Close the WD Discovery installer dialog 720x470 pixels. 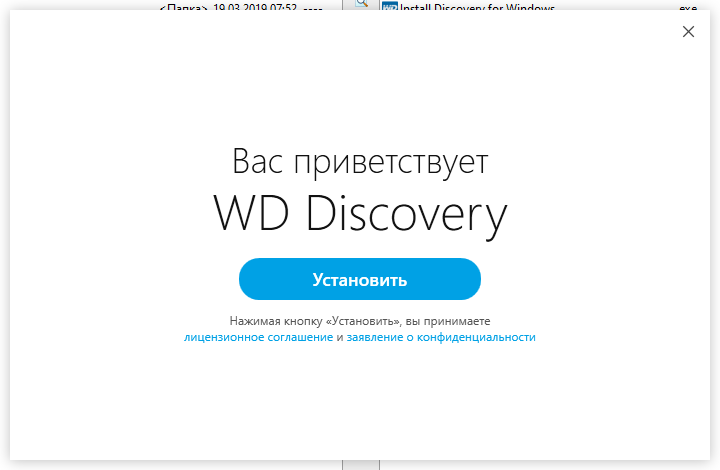coord(688,32)
